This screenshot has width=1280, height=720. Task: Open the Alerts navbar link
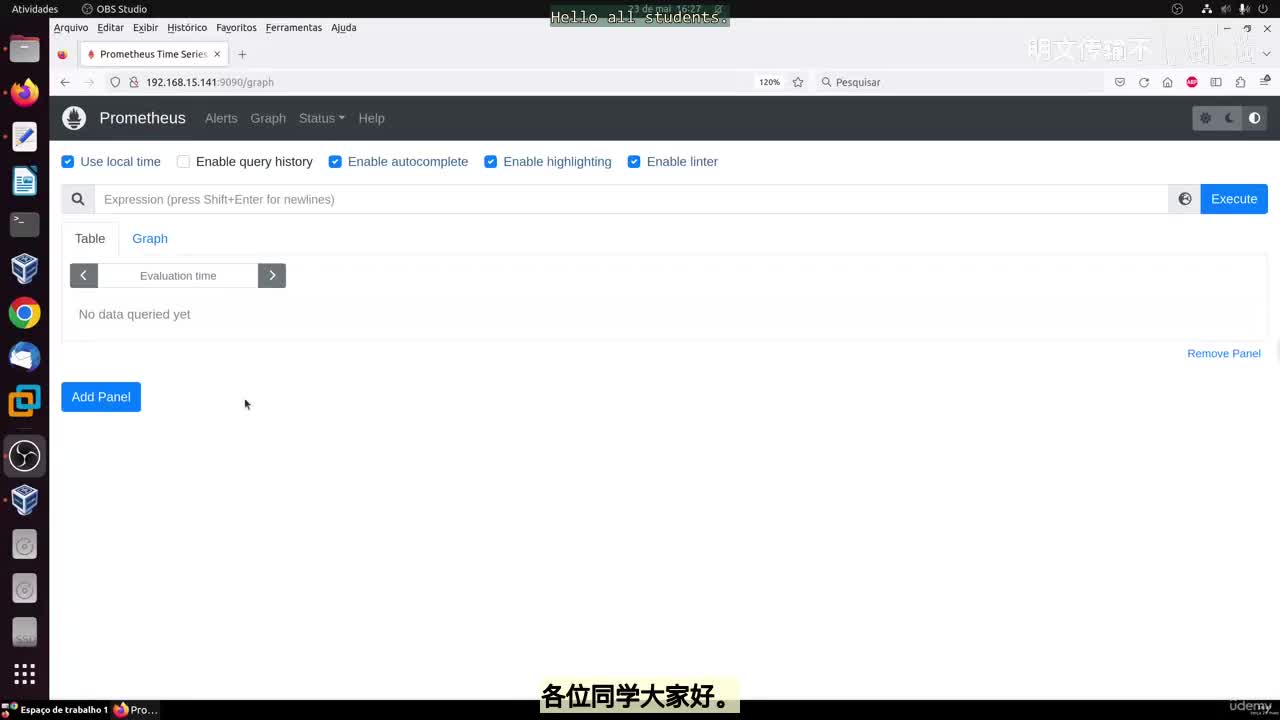click(x=221, y=118)
